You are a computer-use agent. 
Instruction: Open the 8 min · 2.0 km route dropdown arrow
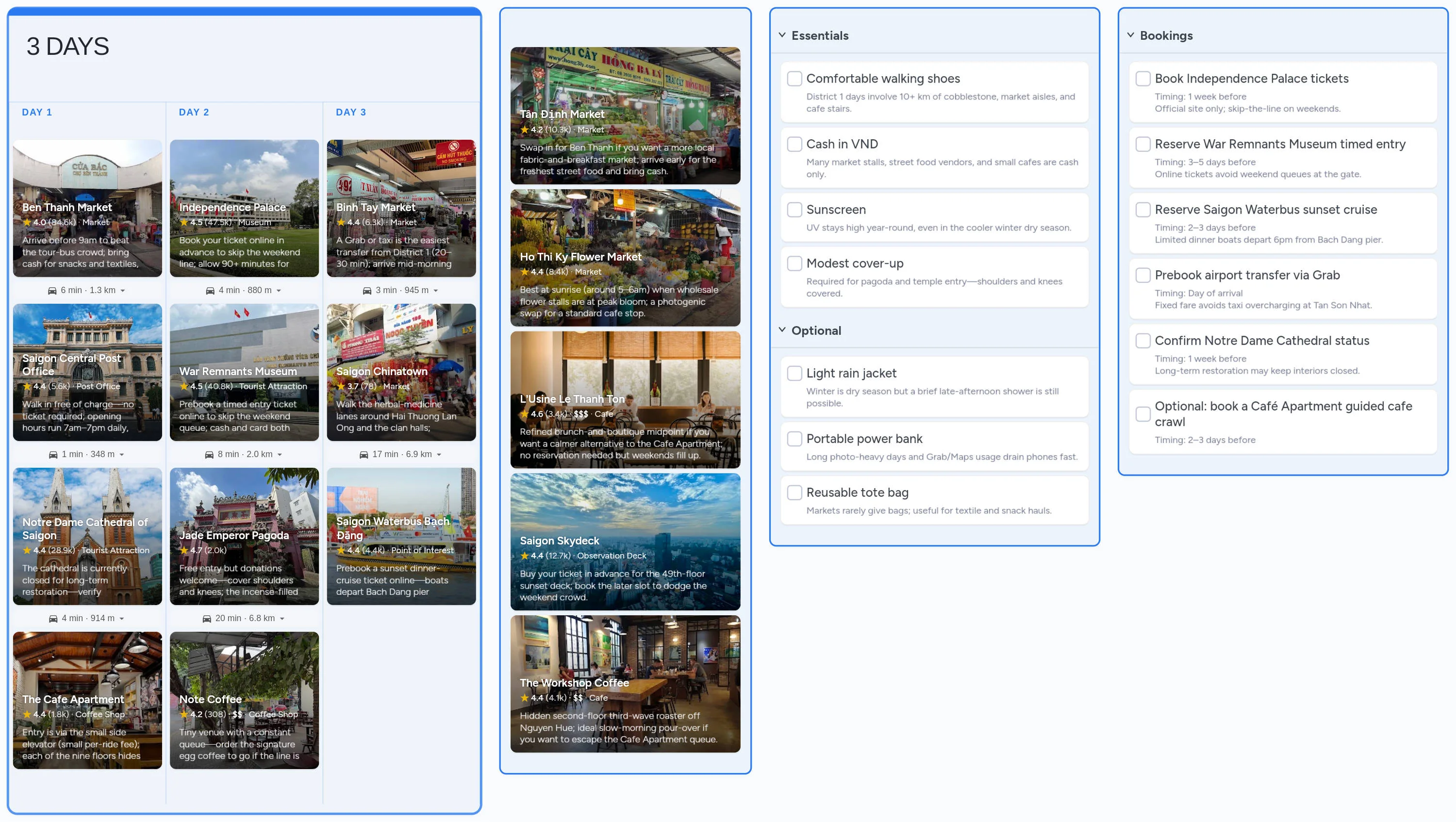click(x=280, y=455)
